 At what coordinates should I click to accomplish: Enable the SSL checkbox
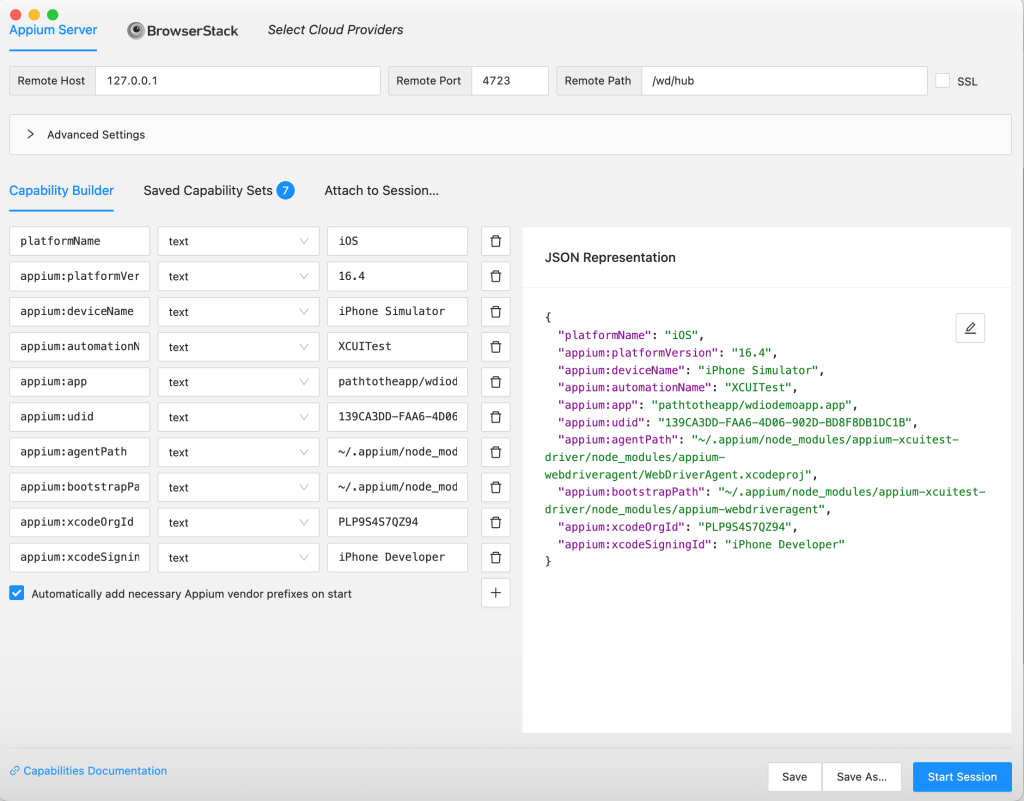(943, 81)
